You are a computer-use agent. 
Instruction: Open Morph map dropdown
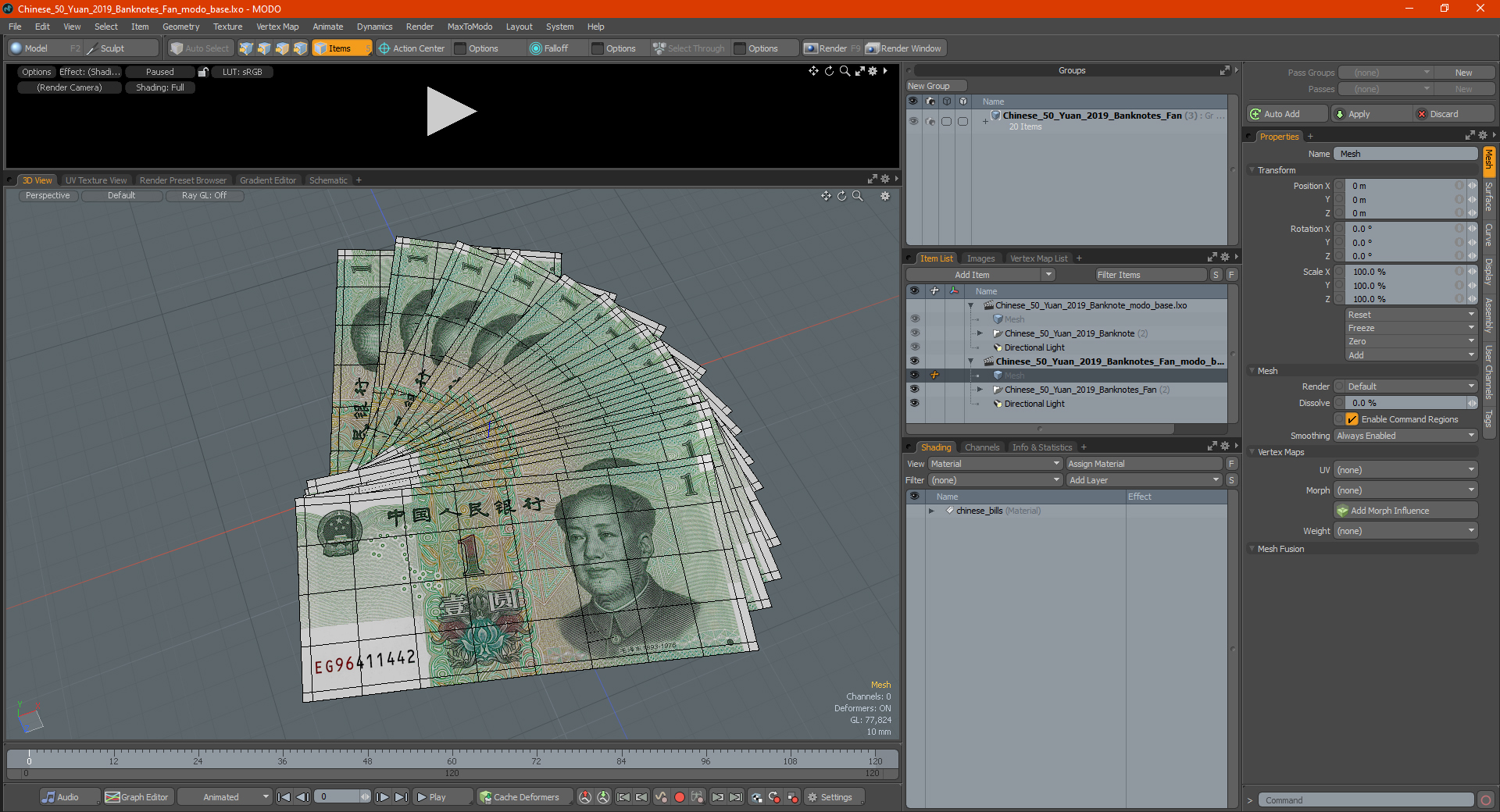(1405, 490)
